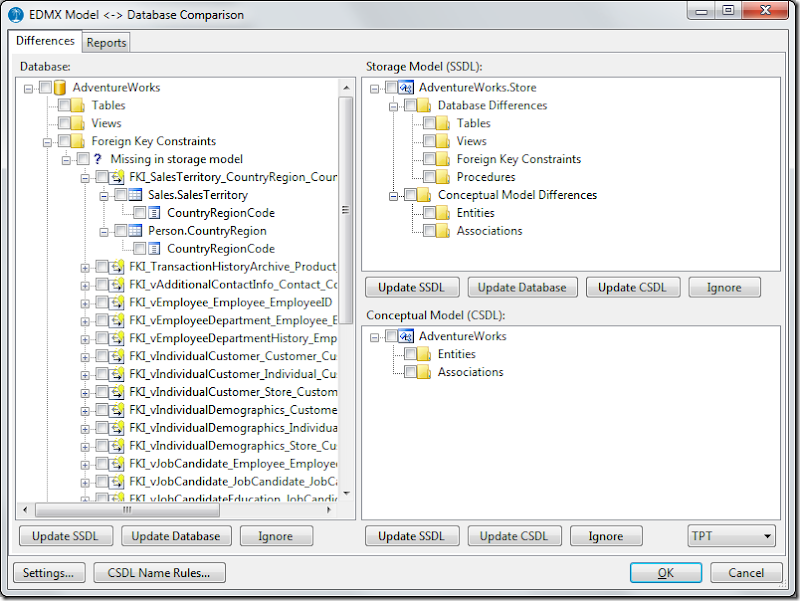The image size is (800, 601).
Task: Click the Database Differences folder icon
Action: pos(424,106)
